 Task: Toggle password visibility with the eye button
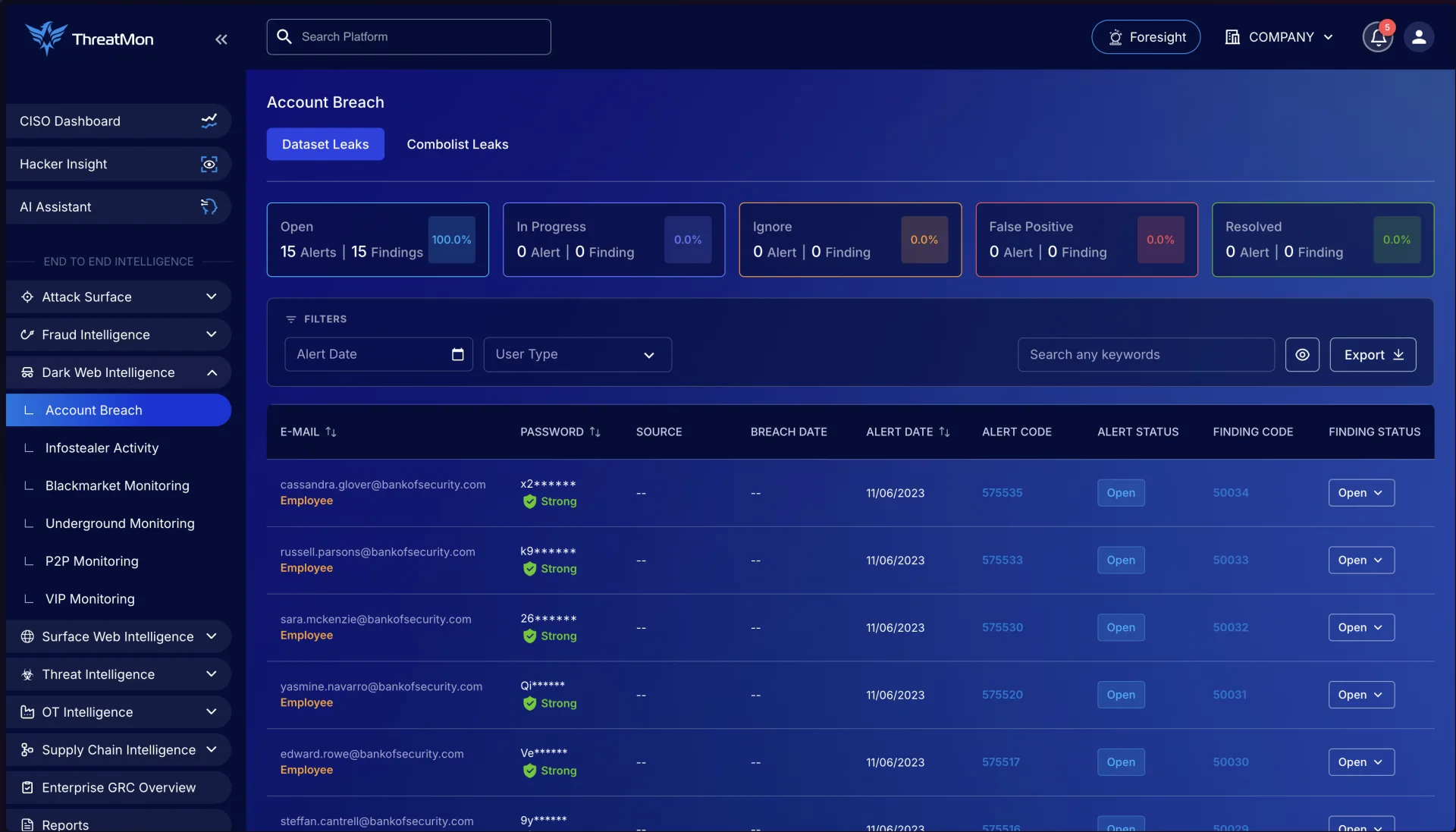[1302, 354]
